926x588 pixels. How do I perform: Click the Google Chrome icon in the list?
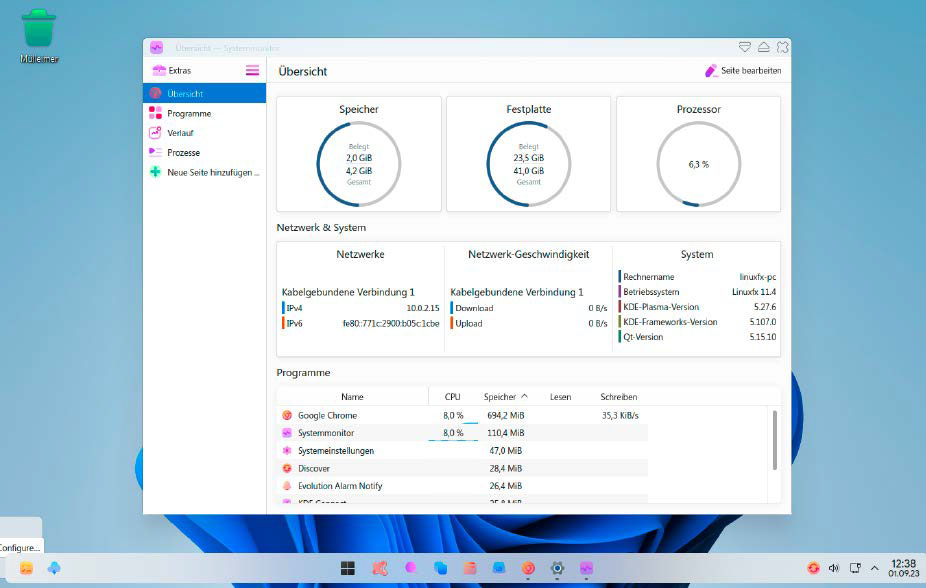287,416
